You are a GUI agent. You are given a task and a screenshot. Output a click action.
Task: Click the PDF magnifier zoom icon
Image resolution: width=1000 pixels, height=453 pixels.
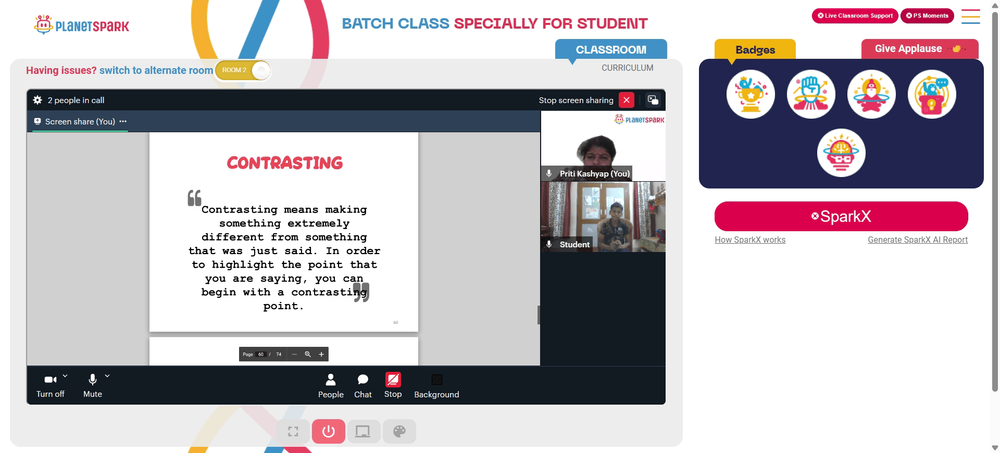point(307,354)
